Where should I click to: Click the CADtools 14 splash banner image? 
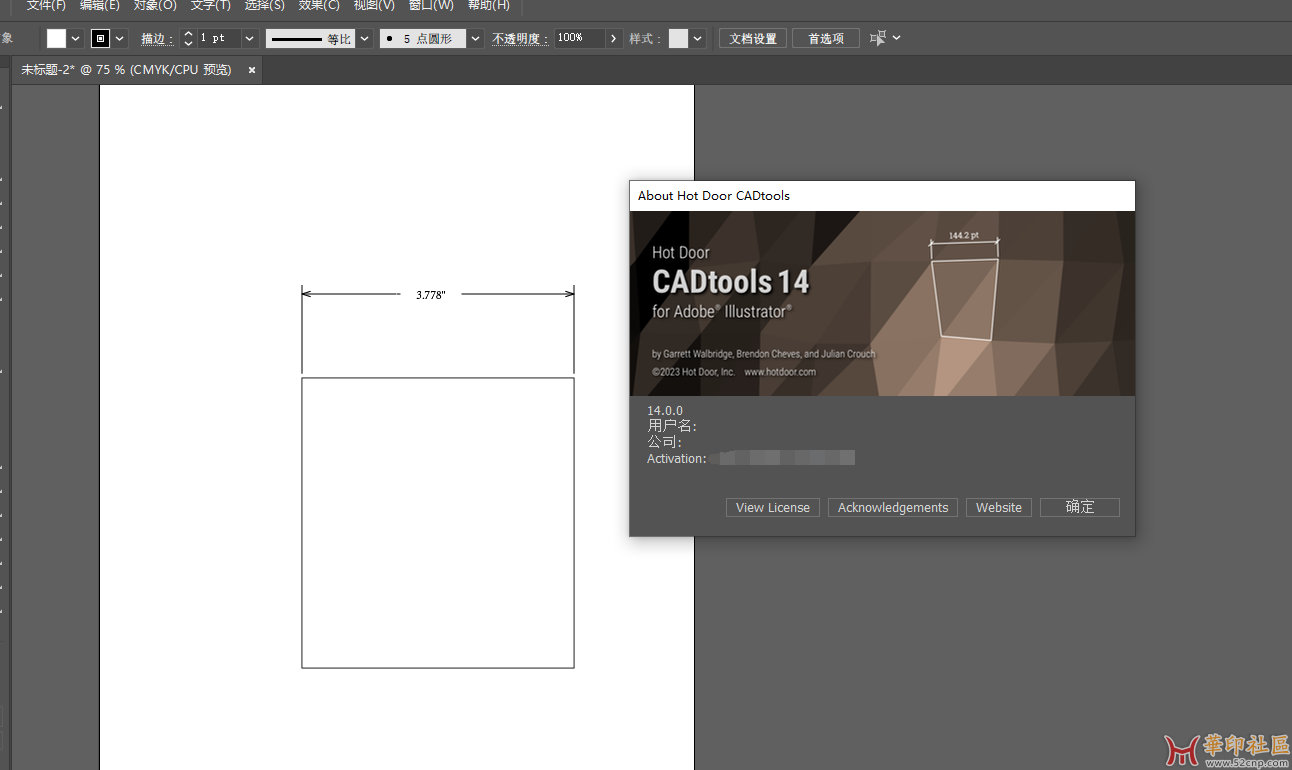882,303
